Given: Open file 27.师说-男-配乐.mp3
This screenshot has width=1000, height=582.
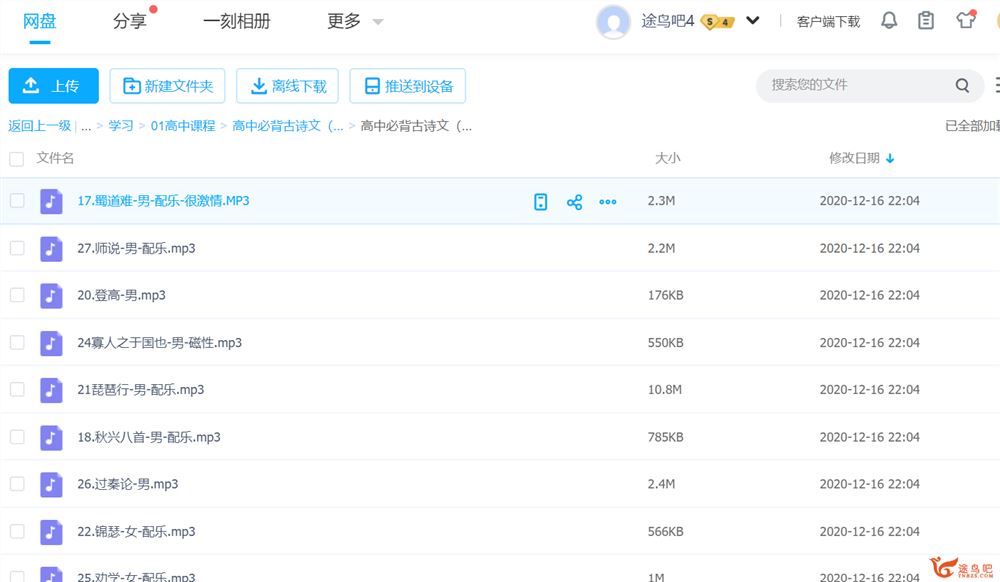Looking at the screenshot, I should 136,248.
